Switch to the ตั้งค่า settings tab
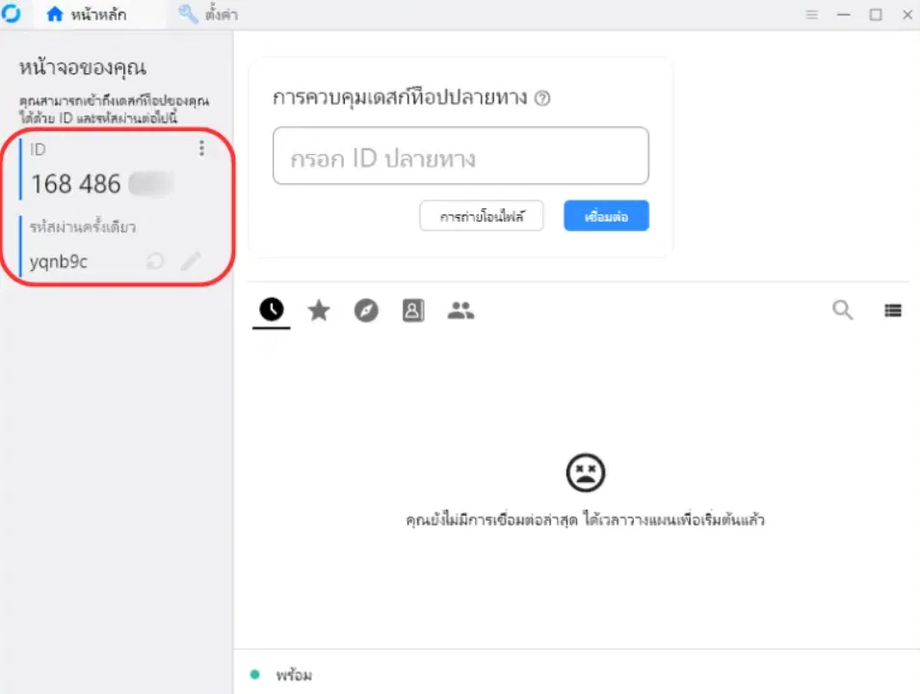The width and height of the screenshot is (920, 694). point(208,14)
